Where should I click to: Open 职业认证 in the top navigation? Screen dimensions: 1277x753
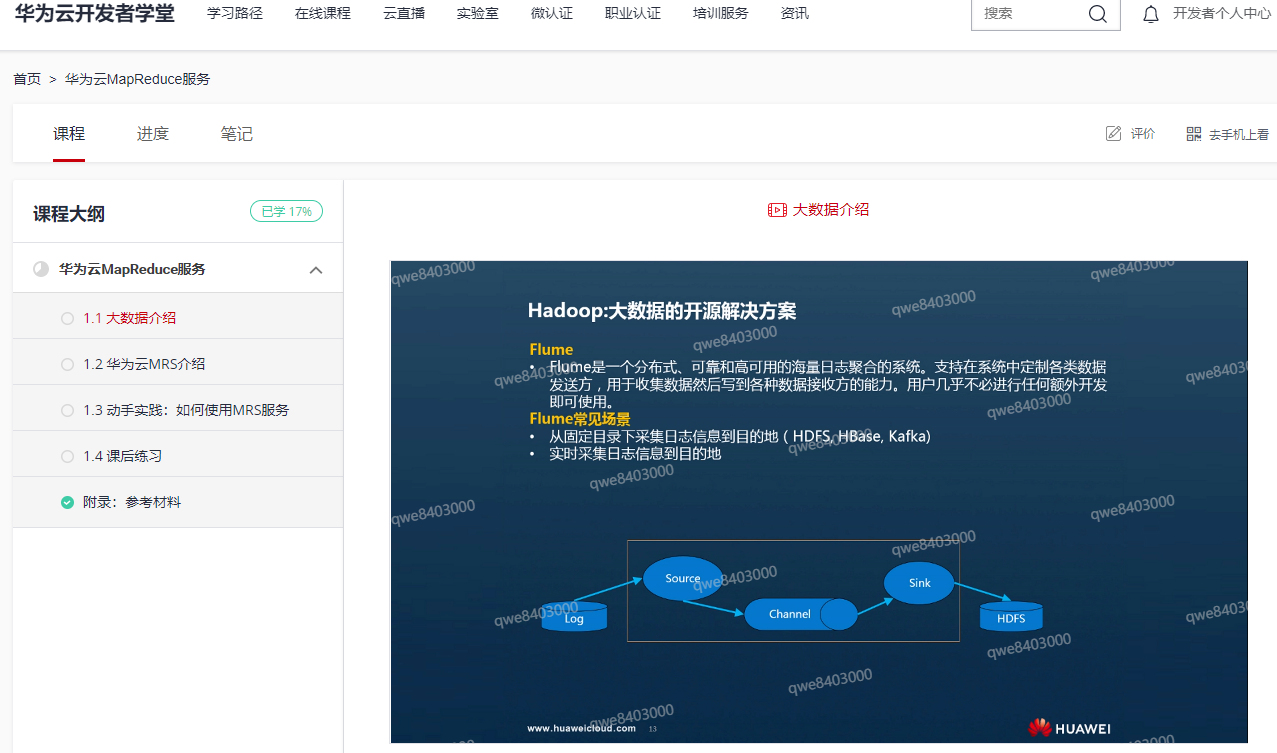pyautogui.click(x=633, y=14)
